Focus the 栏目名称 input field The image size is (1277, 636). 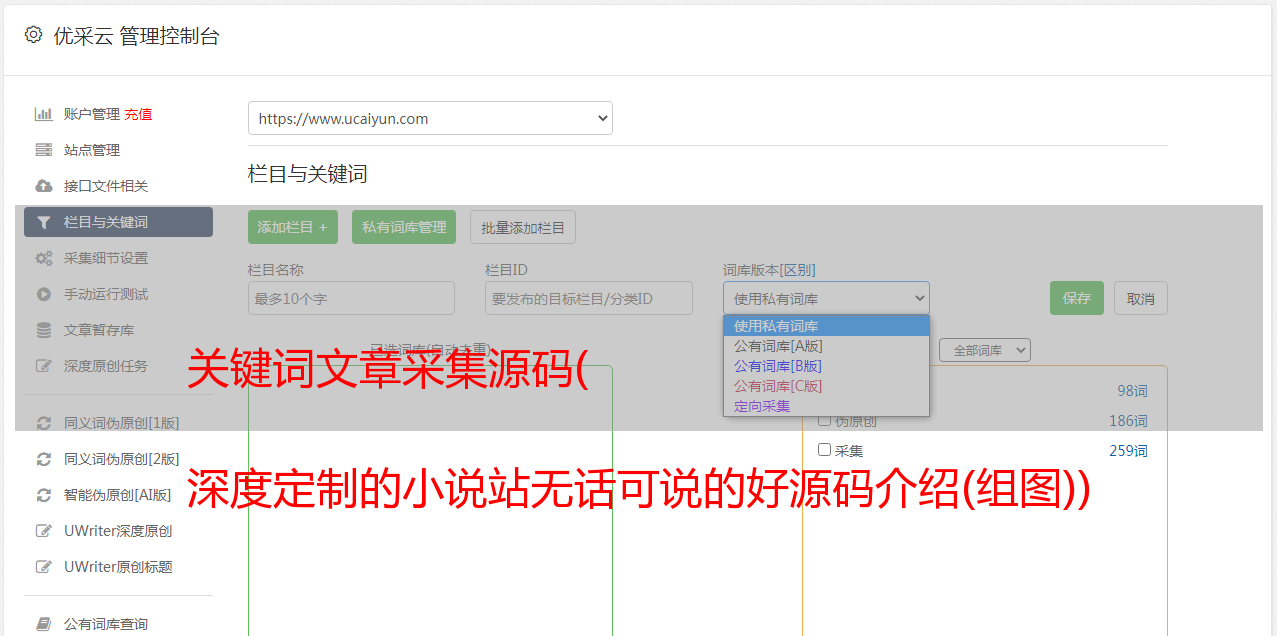351,298
